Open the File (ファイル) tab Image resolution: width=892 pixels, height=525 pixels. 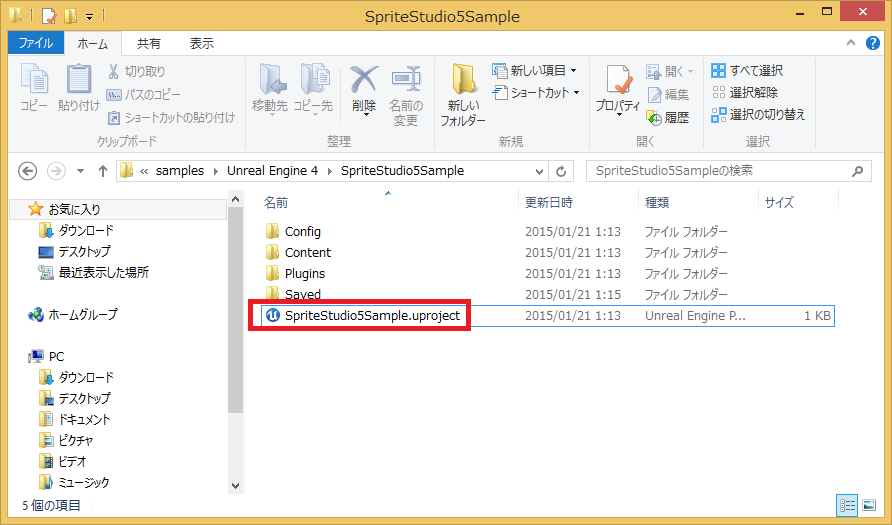(36, 43)
